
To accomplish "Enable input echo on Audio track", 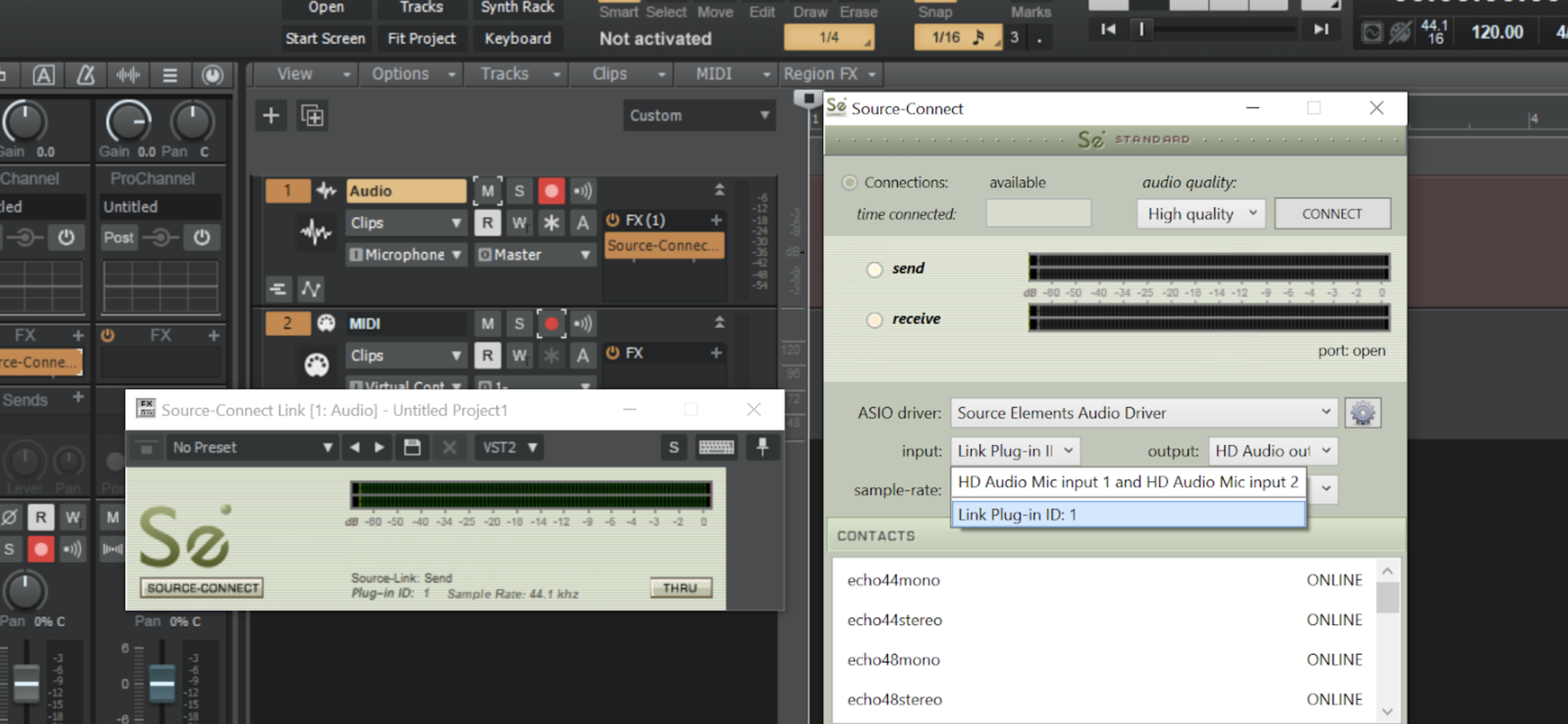I will click(x=582, y=191).
